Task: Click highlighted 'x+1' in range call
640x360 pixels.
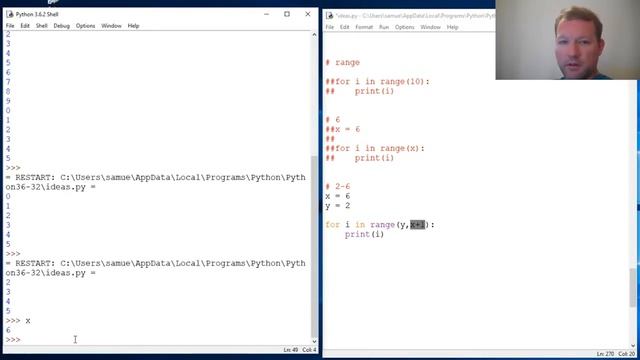Action: click(417, 225)
